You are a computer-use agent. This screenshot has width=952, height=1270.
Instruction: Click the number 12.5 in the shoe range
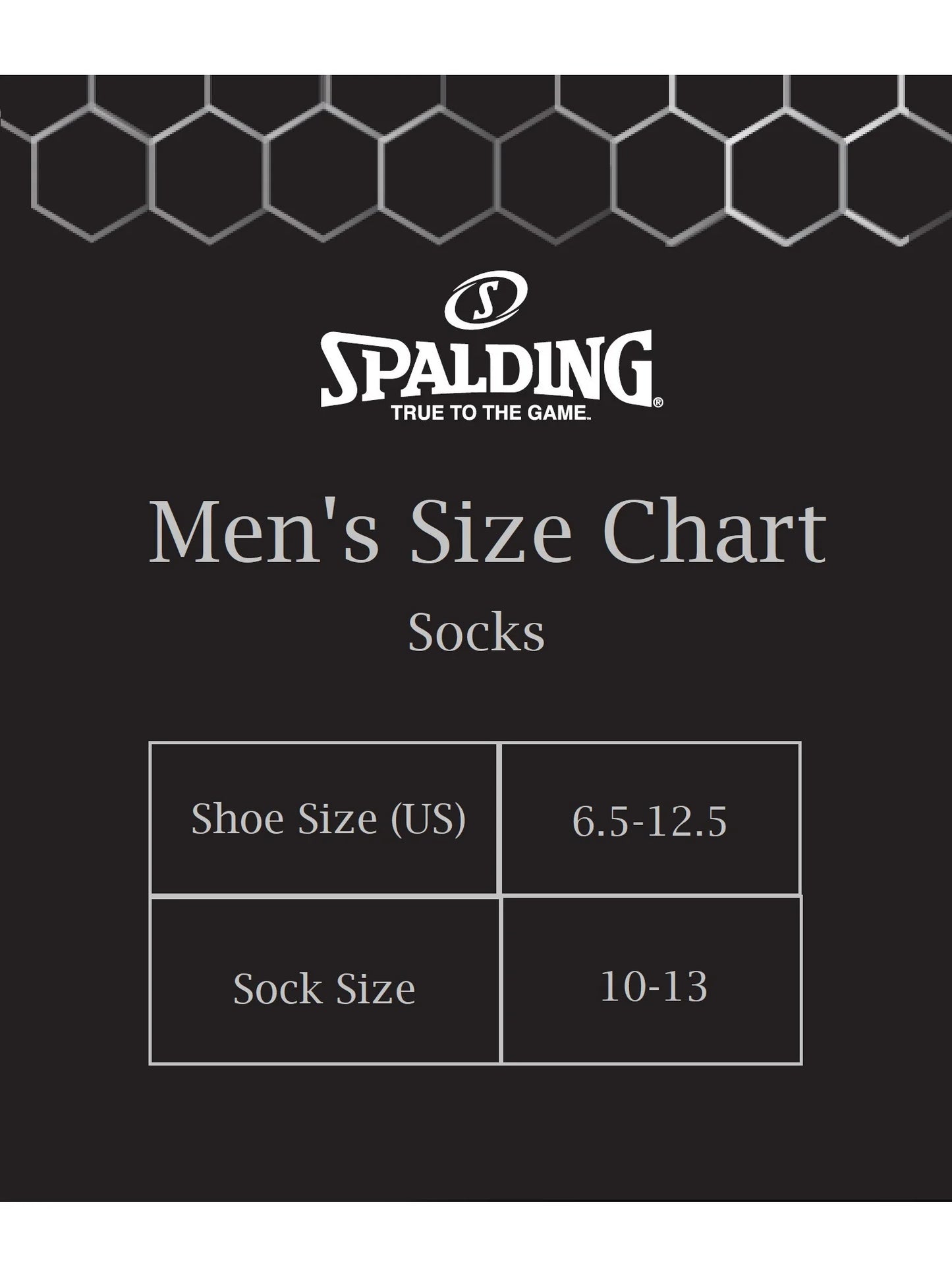[x=687, y=821]
